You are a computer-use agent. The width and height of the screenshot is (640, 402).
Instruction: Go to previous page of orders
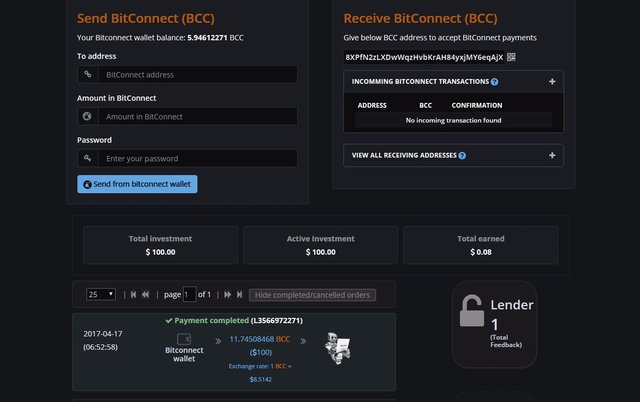145,294
